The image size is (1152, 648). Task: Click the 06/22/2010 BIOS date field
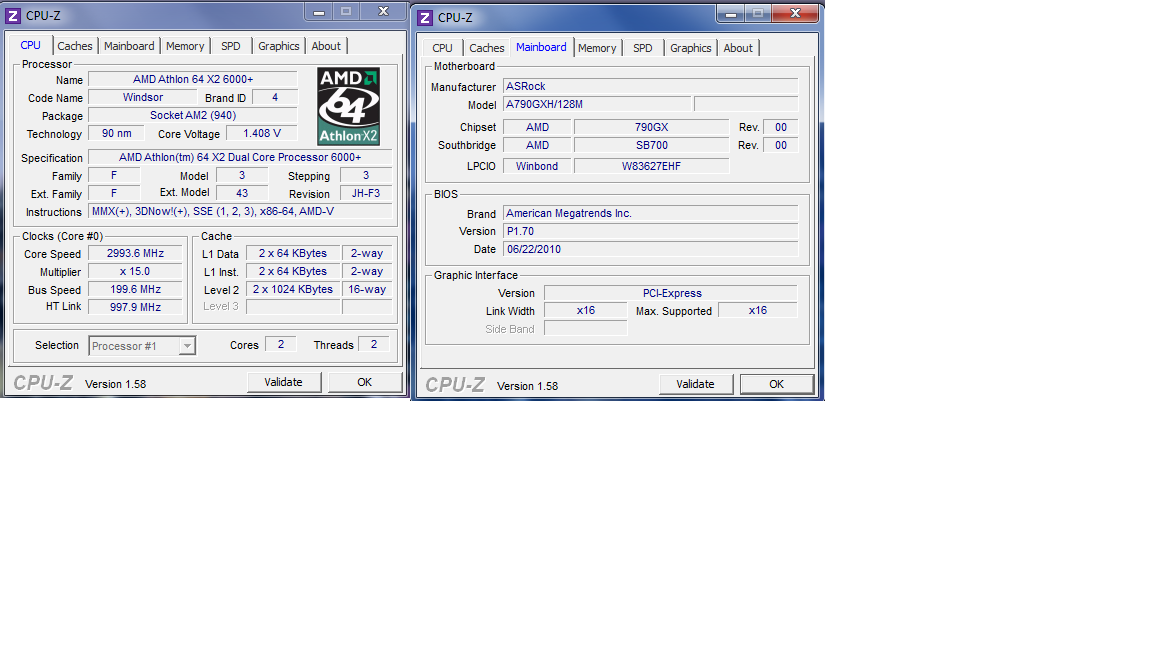[650, 249]
